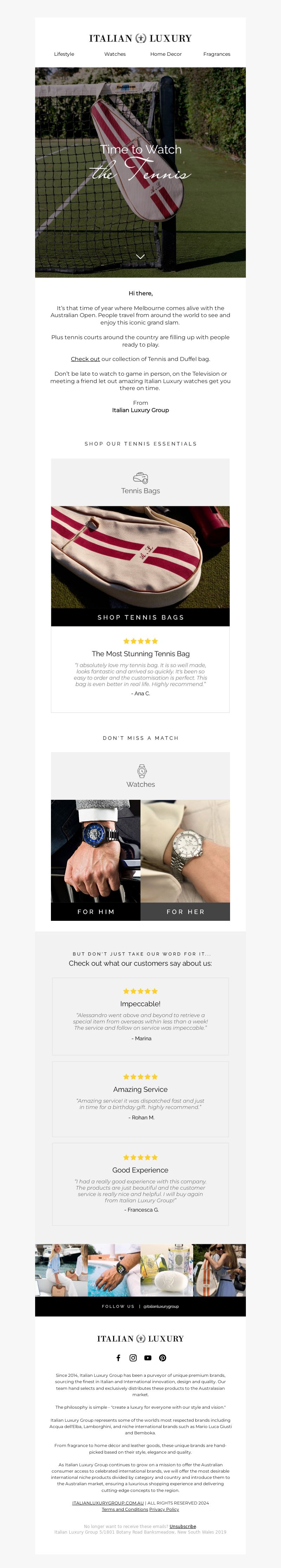
Task: Select Home Decor in navigation
Action: click(166, 54)
